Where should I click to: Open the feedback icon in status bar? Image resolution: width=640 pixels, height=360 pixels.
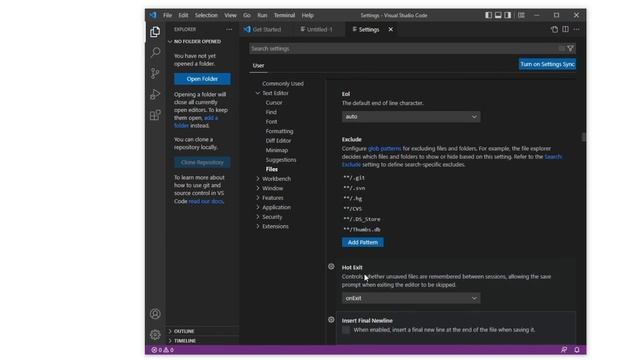[564, 350]
